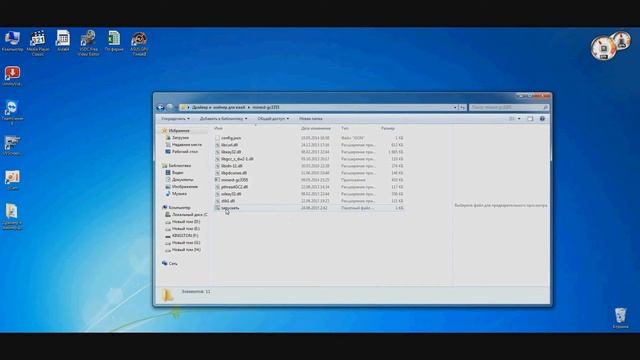This screenshot has height=360, width=640.
Task: Open Новый том (H:) drive
Action: [185, 249]
